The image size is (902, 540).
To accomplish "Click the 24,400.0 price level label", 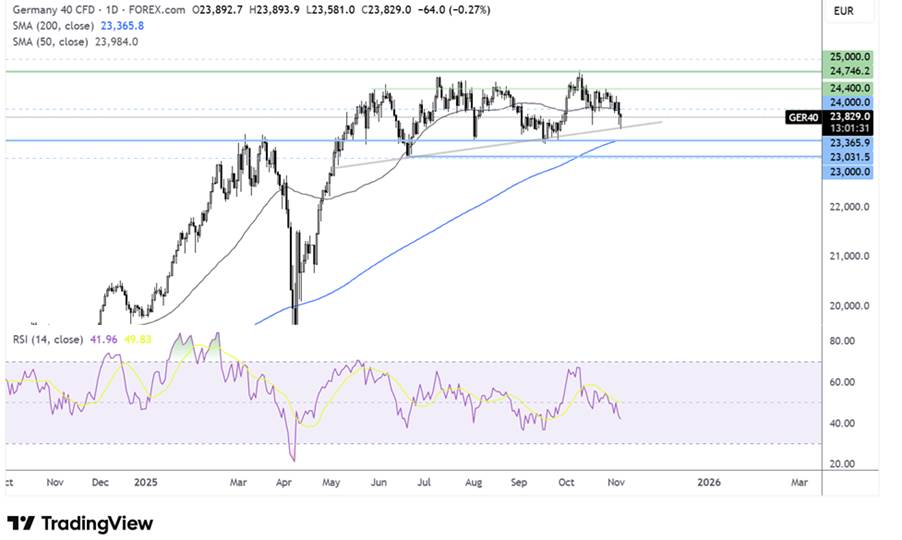I will (x=846, y=88).
